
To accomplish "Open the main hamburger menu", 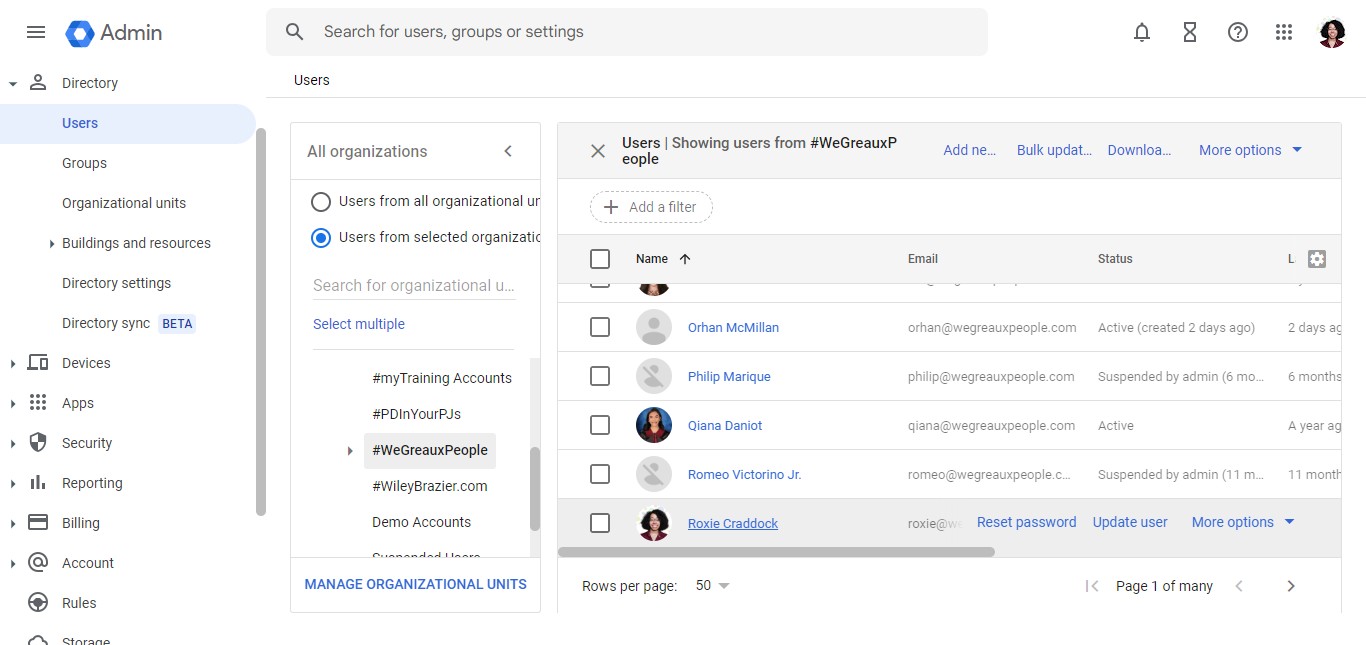I will click(36, 32).
